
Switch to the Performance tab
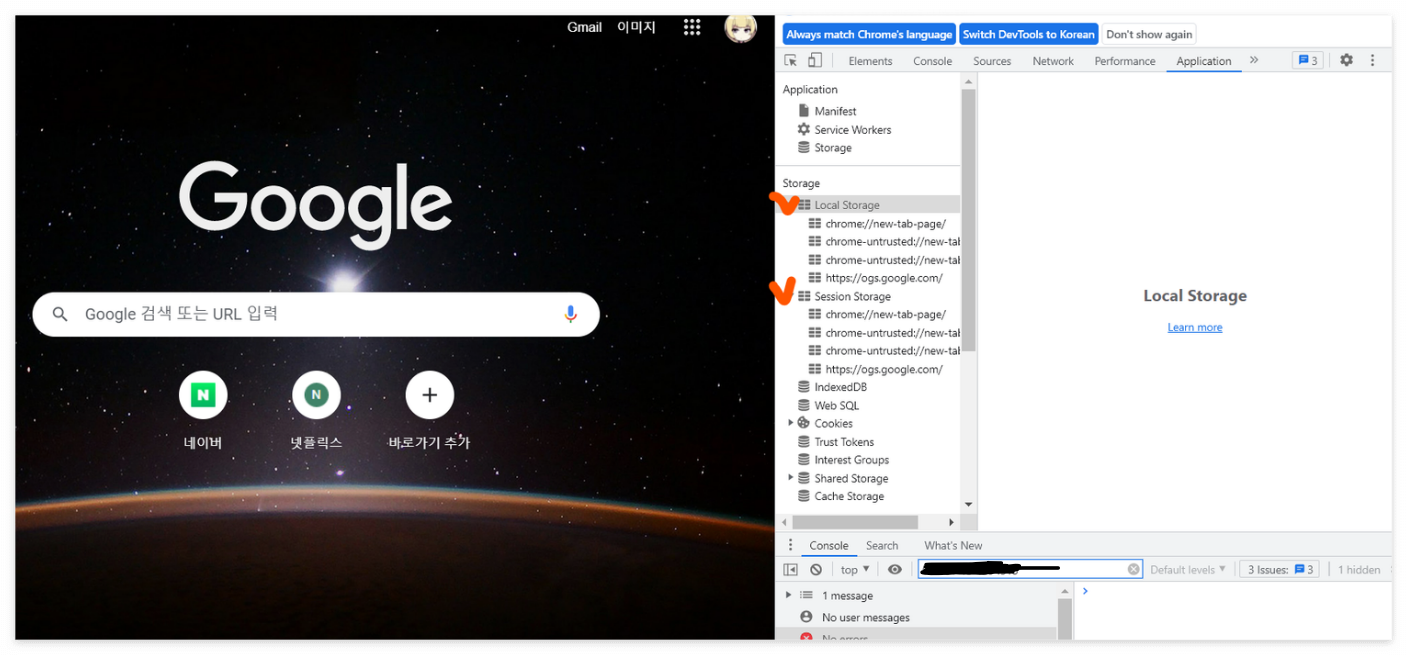tap(1125, 61)
